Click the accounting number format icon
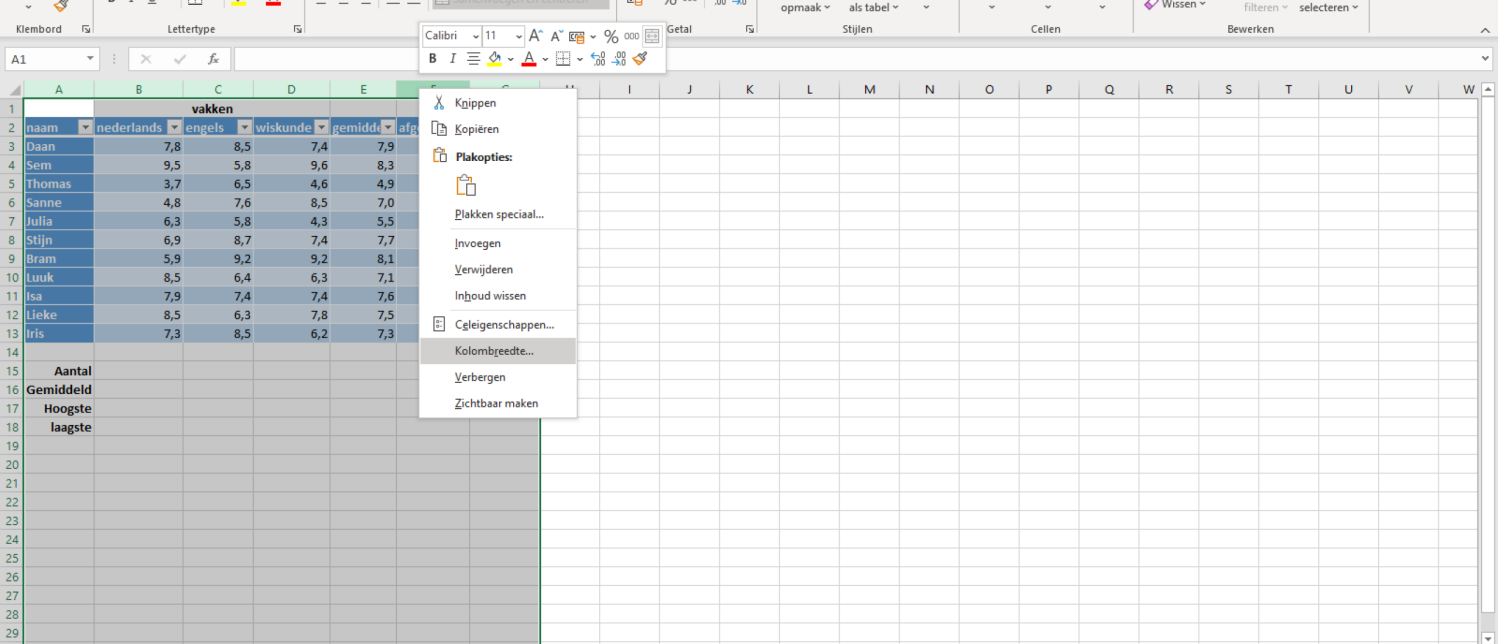Image resolution: width=1498 pixels, height=644 pixels. 578,36
